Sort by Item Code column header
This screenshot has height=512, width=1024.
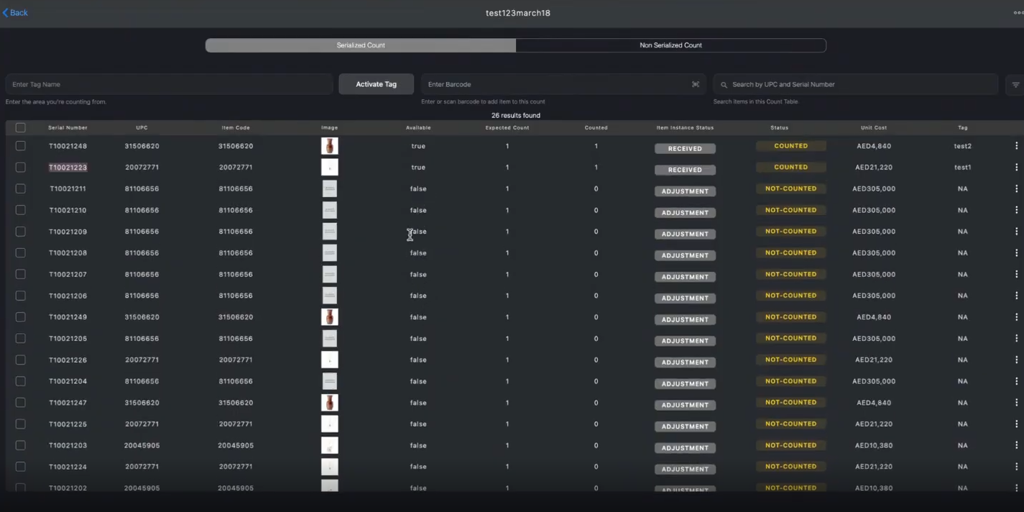tap(236, 128)
